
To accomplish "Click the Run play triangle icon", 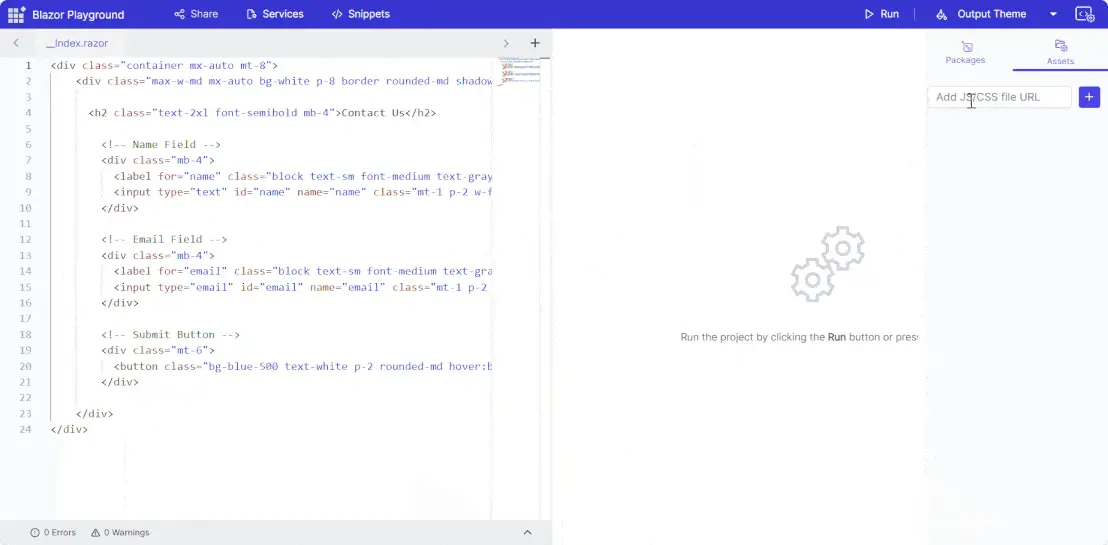I will [x=869, y=14].
